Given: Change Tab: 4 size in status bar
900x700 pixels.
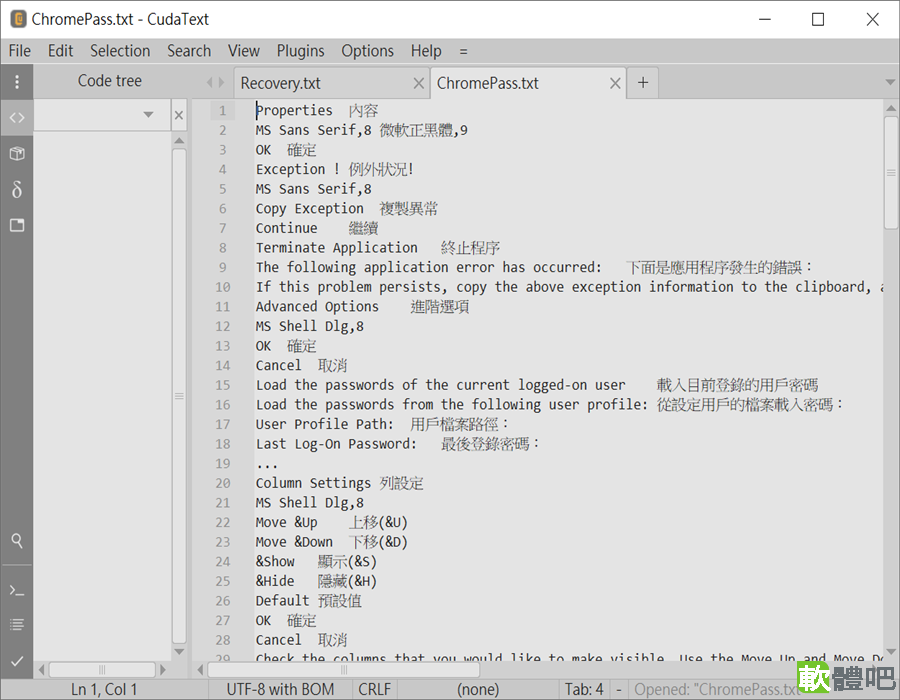Looking at the screenshot, I should (584, 689).
